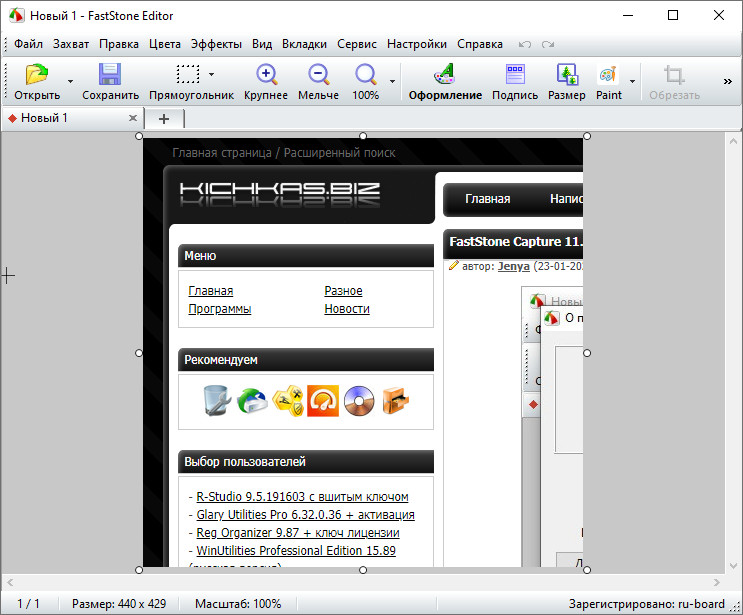The height and width of the screenshot is (615, 743).
Task: Open the Эффекты menu
Action: (216, 44)
